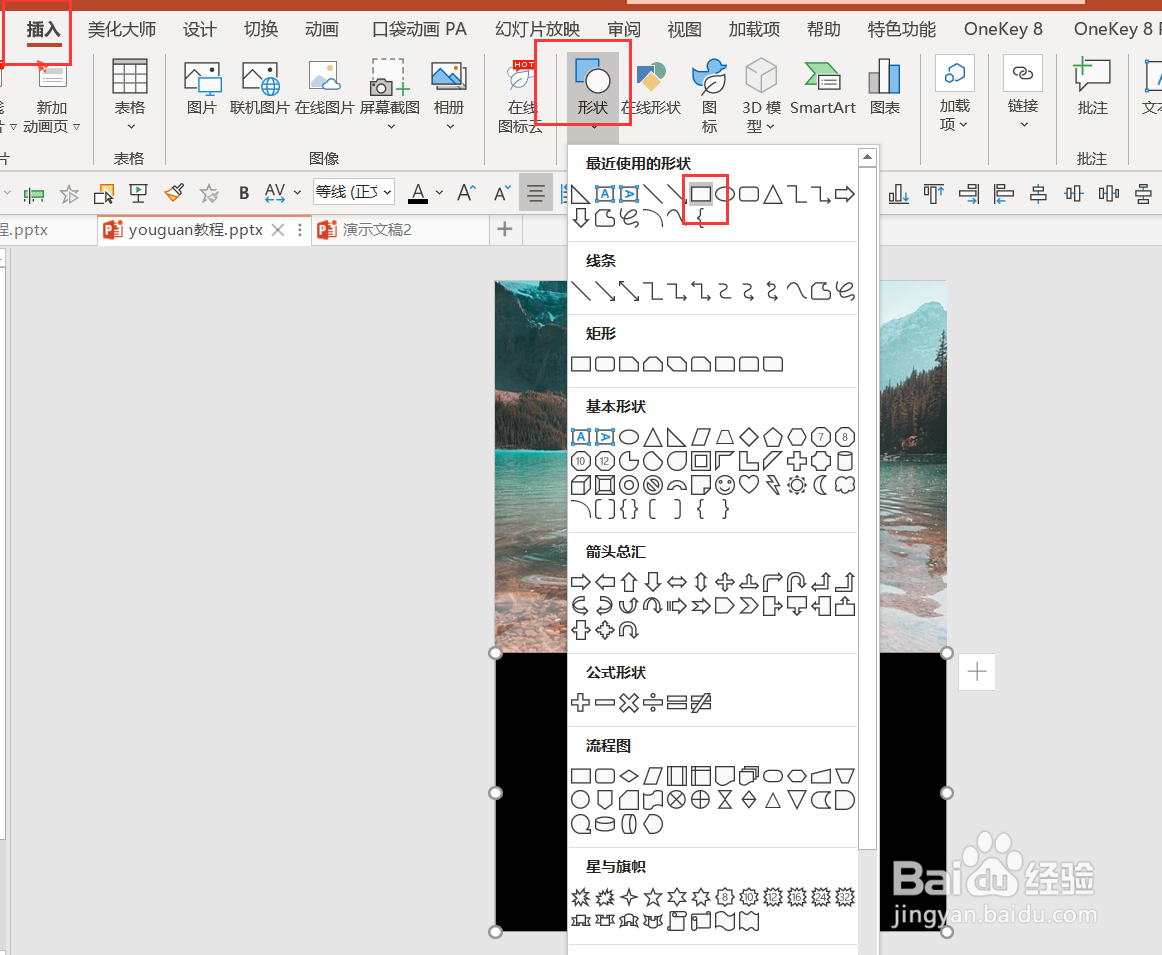This screenshot has width=1162, height=955.
Task: Open 在线形状 online shapes
Action: click(x=651, y=87)
